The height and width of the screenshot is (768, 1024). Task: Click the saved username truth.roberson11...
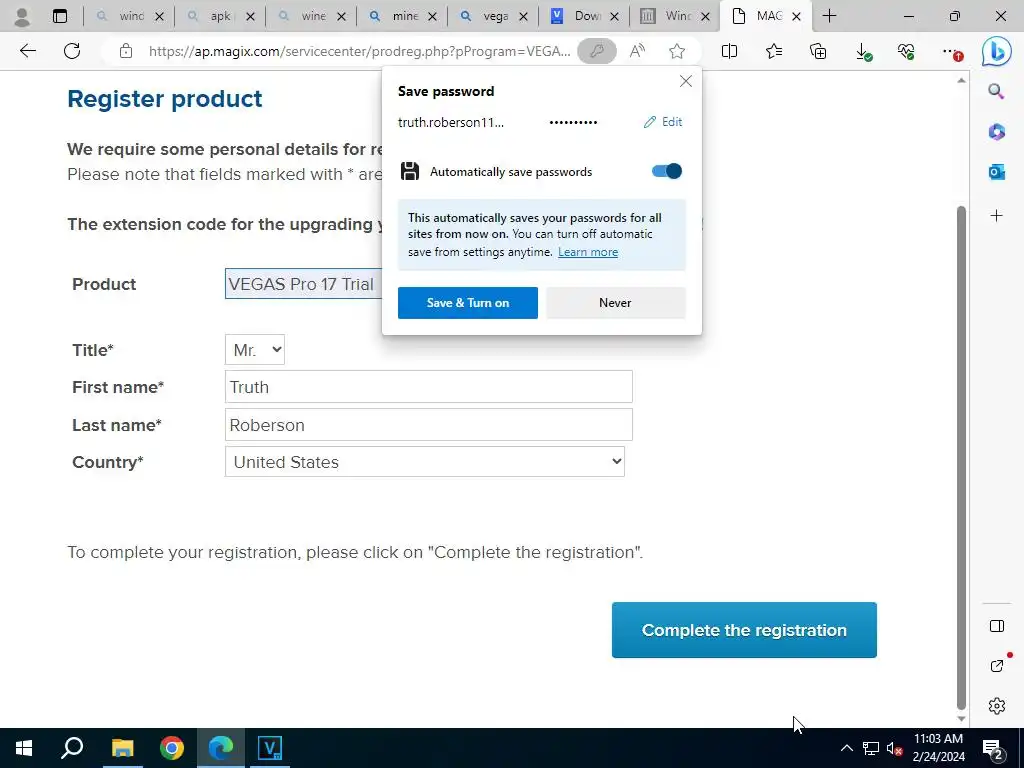451,122
